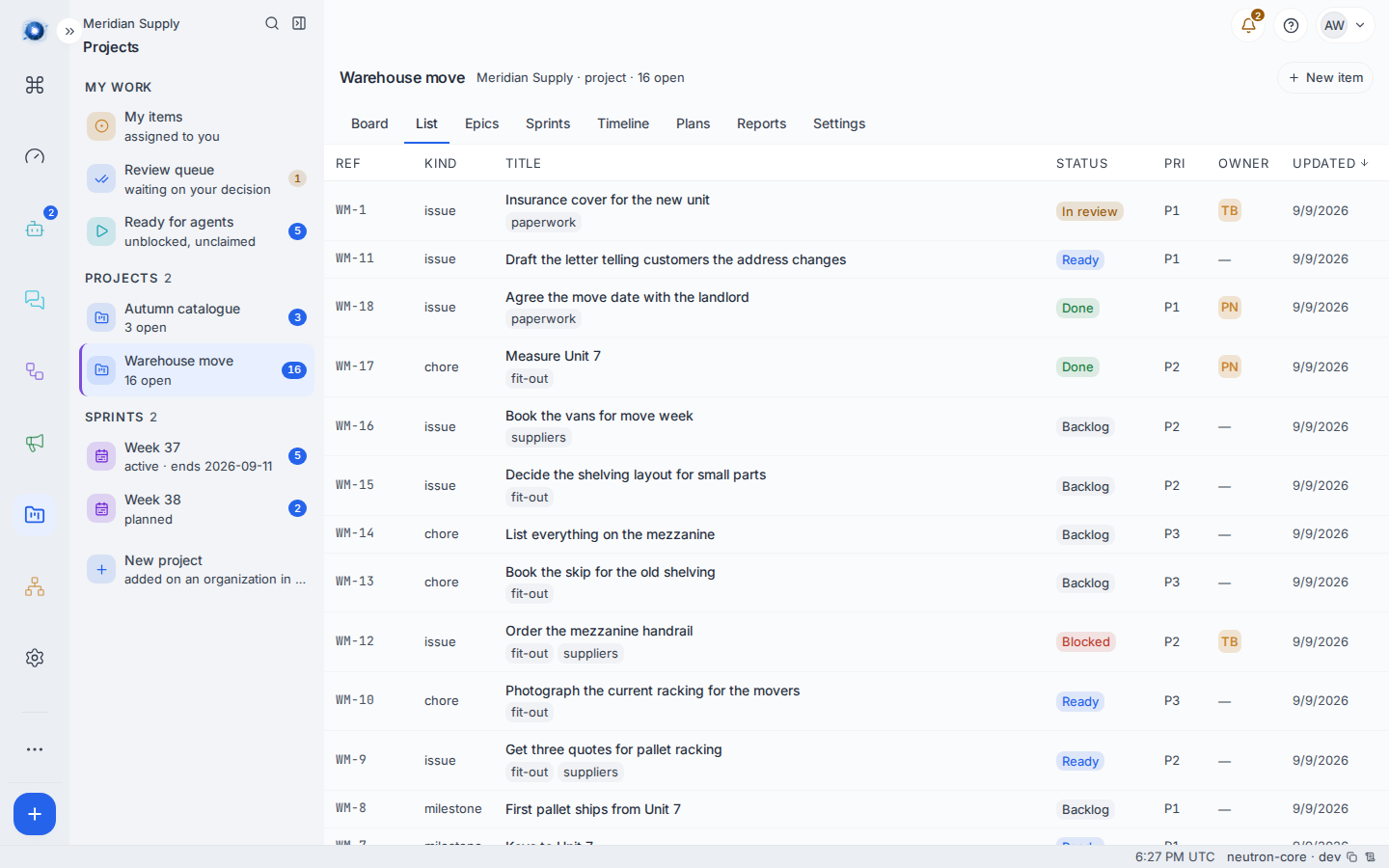Open the organization chart icon in the rail

coord(35,586)
